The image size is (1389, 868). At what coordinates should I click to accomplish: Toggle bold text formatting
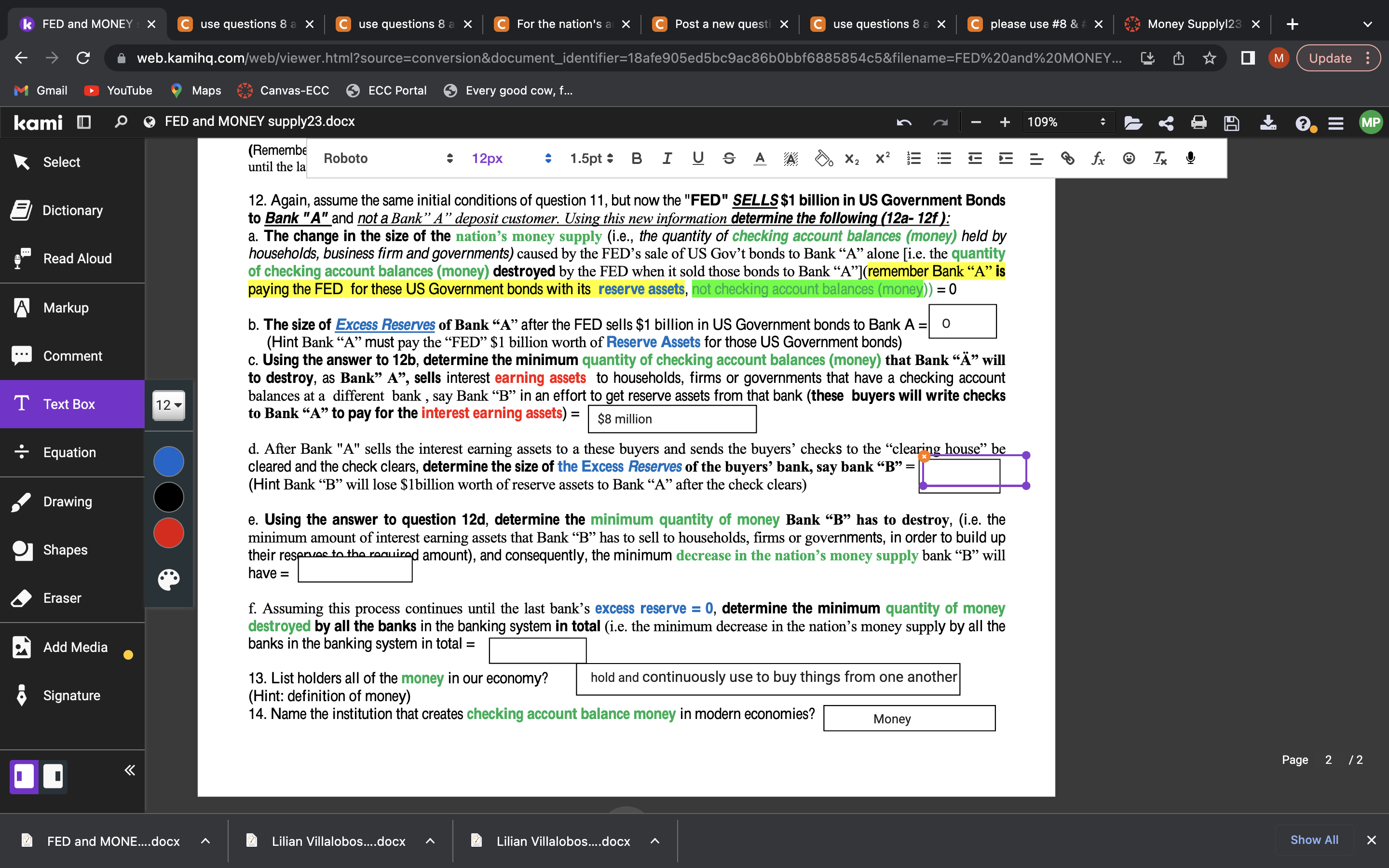[x=636, y=159]
